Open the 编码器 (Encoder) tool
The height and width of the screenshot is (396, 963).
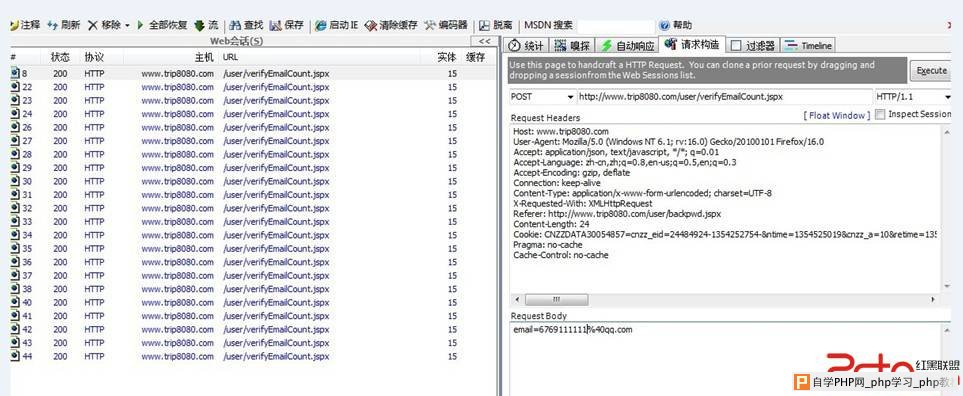(445, 25)
